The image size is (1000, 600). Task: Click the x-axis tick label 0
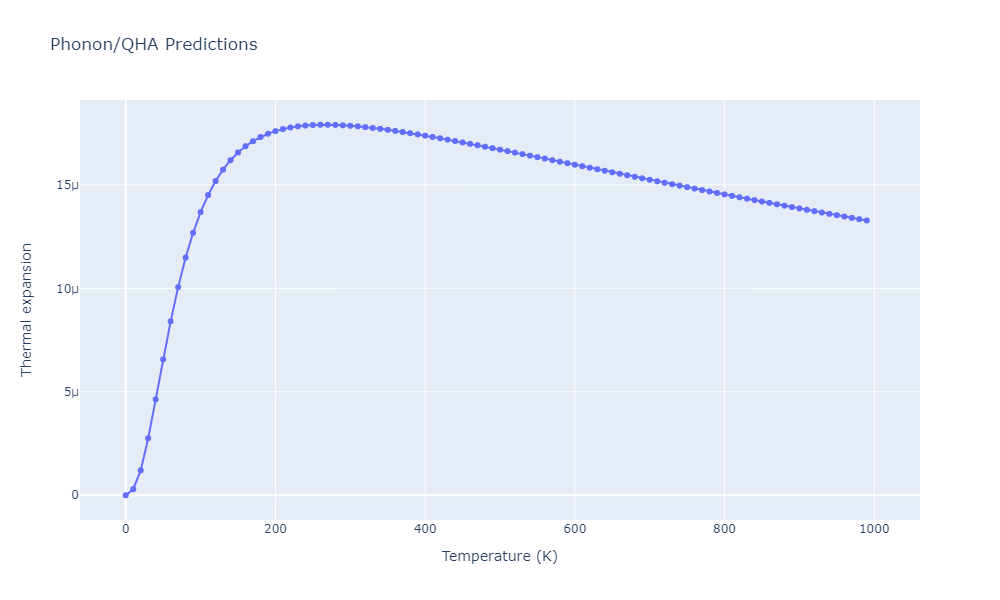pyautogui.click(x=125, y=530)
